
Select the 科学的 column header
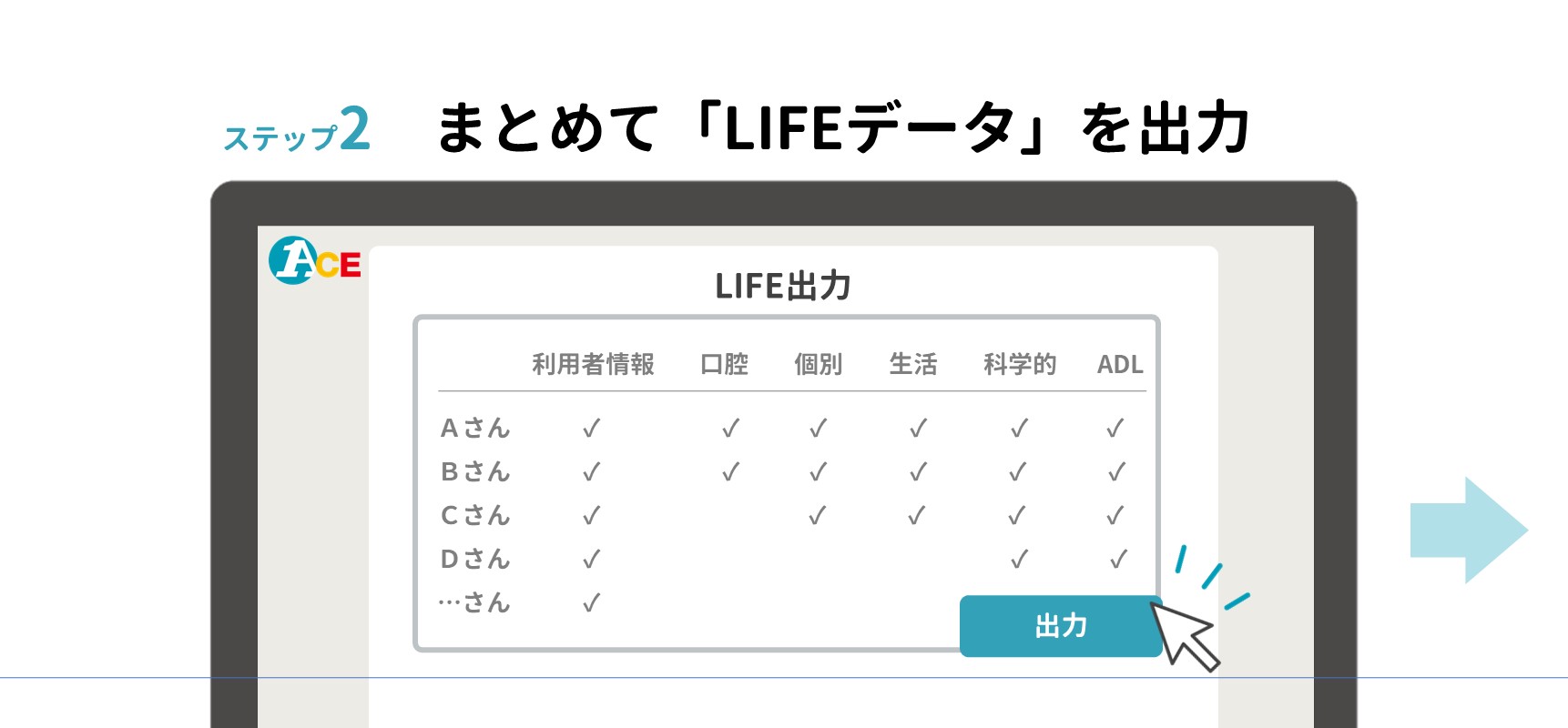(1020, 364)
